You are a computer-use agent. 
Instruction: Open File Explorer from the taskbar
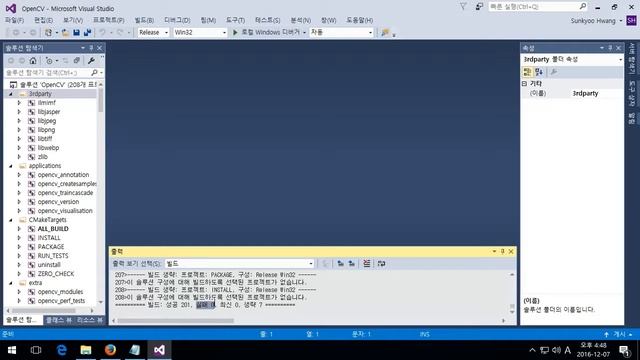86,350
